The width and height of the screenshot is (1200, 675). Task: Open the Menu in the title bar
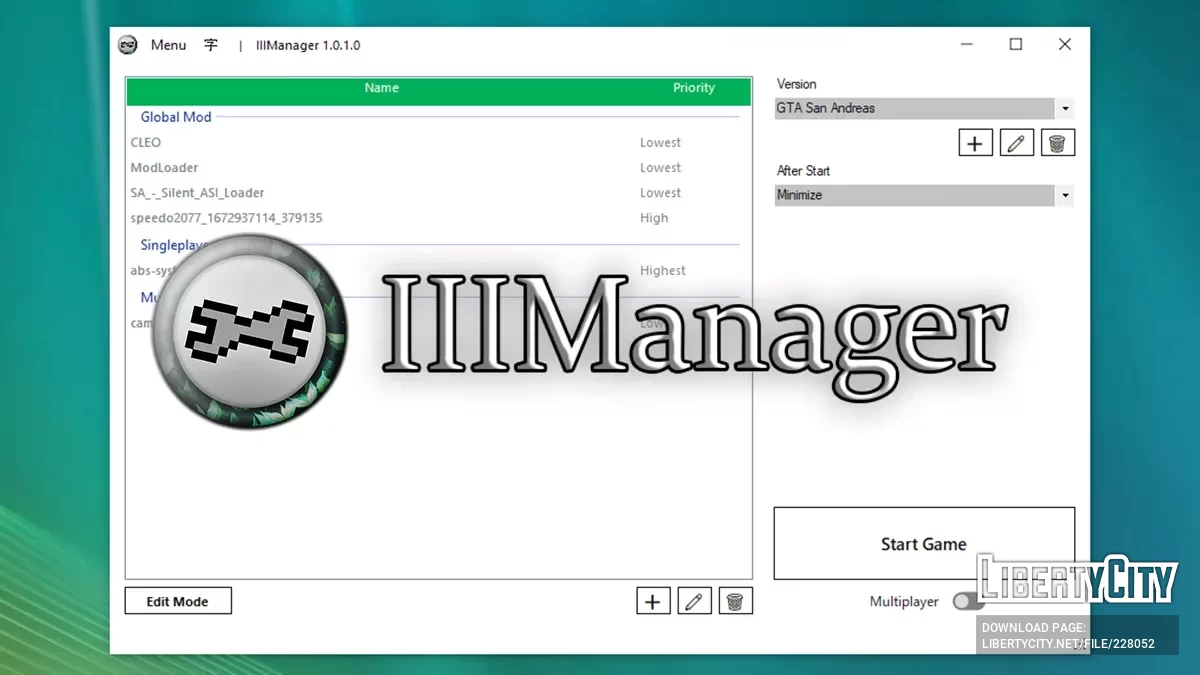coord(168,45)
